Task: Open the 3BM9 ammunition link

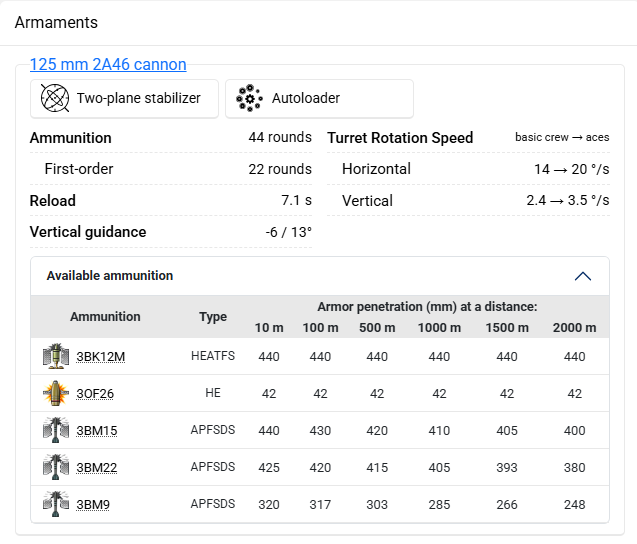Action: click(93, 505)
